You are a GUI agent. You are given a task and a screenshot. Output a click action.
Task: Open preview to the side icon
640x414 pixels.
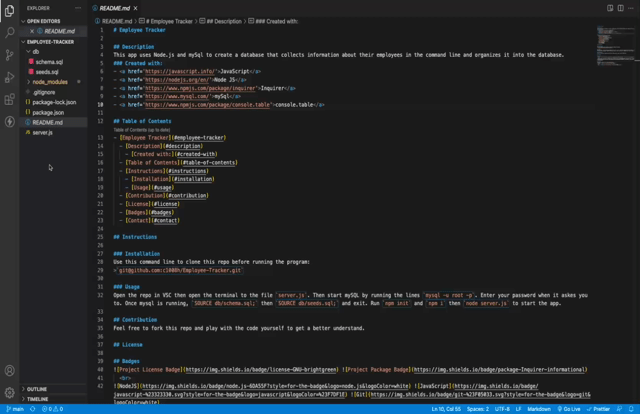coord(610,8)
